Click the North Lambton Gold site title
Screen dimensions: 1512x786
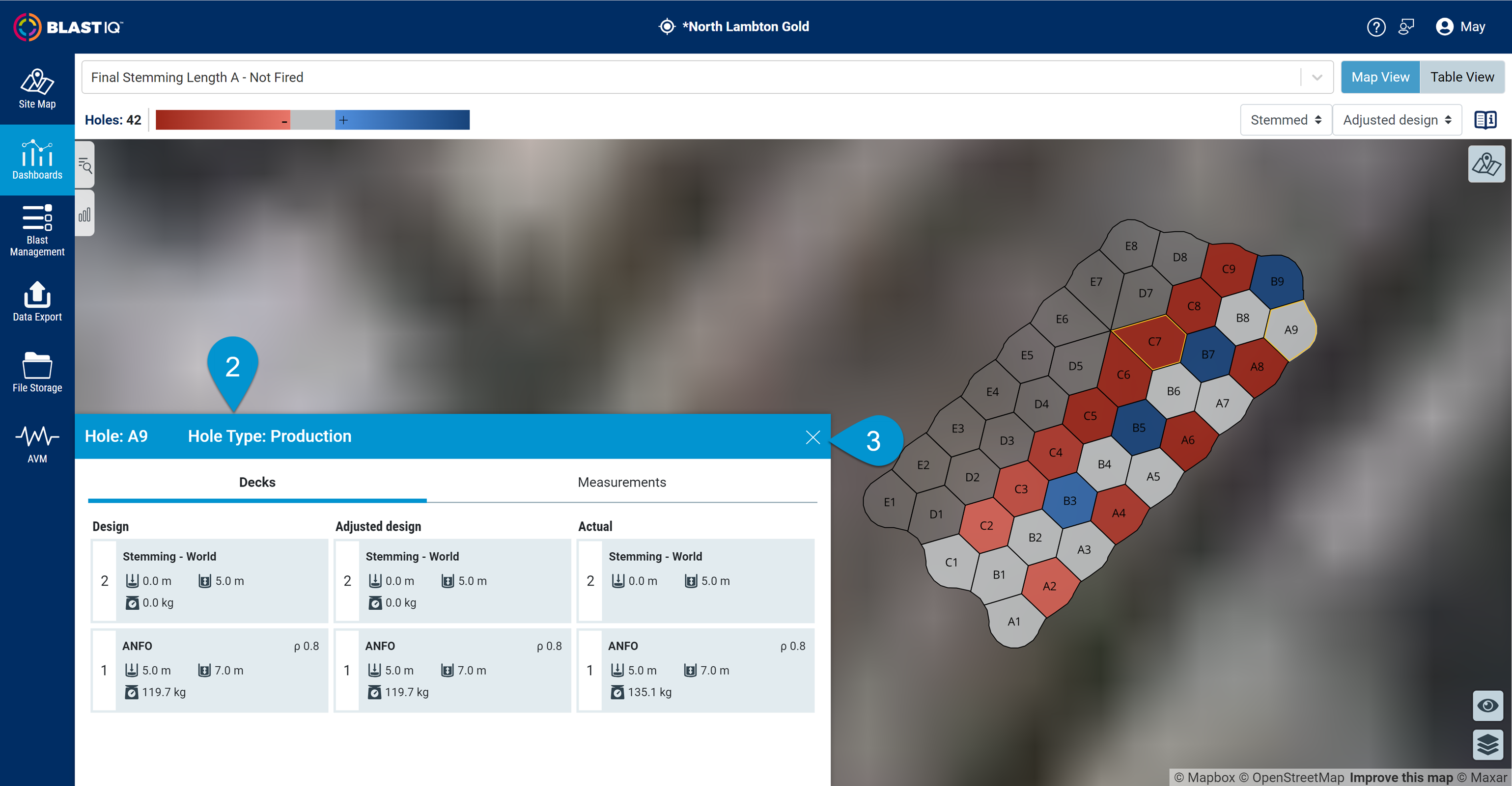coord(745,27)
